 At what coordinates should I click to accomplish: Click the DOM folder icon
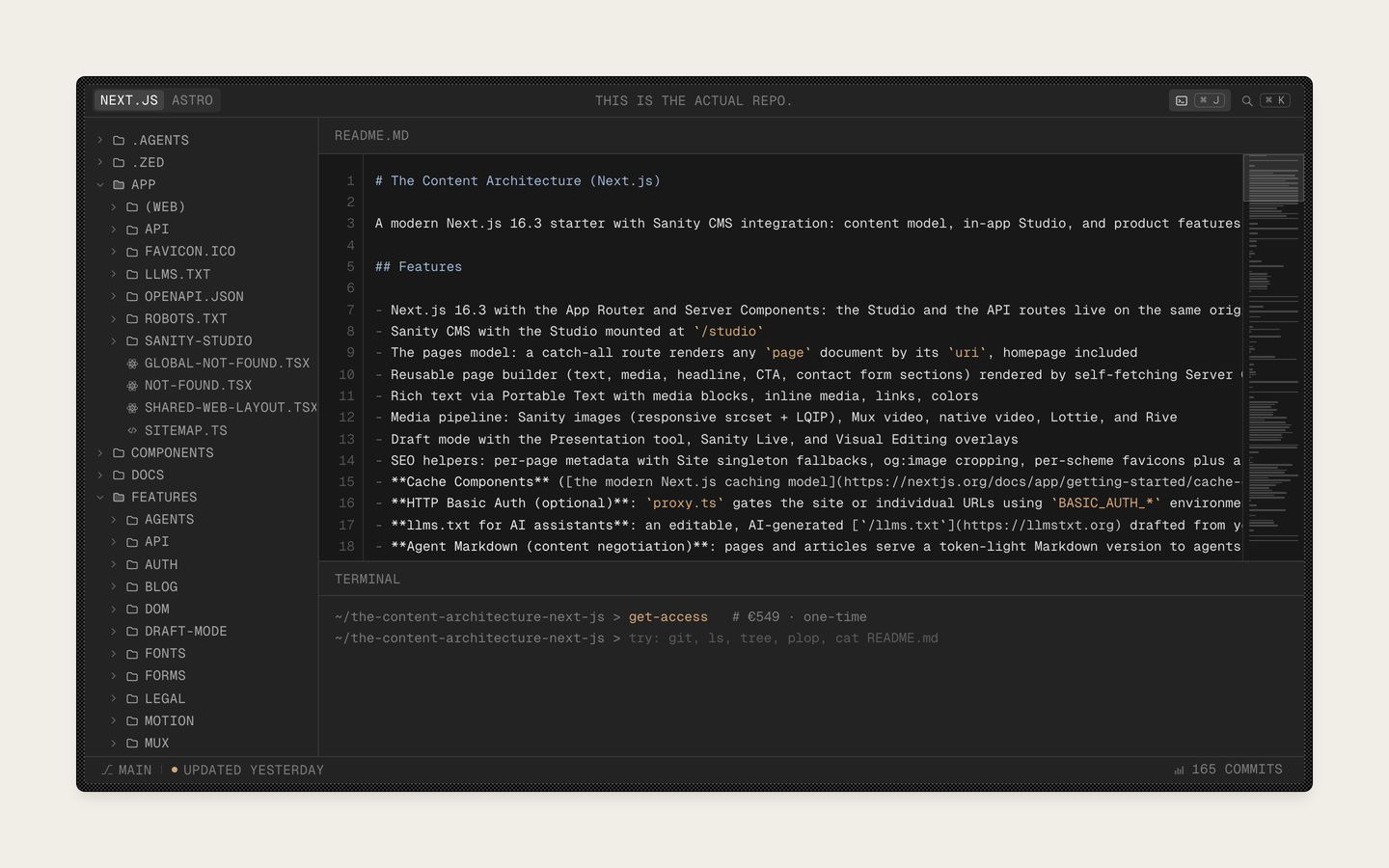pyautogui.click(x=132, y=609)
